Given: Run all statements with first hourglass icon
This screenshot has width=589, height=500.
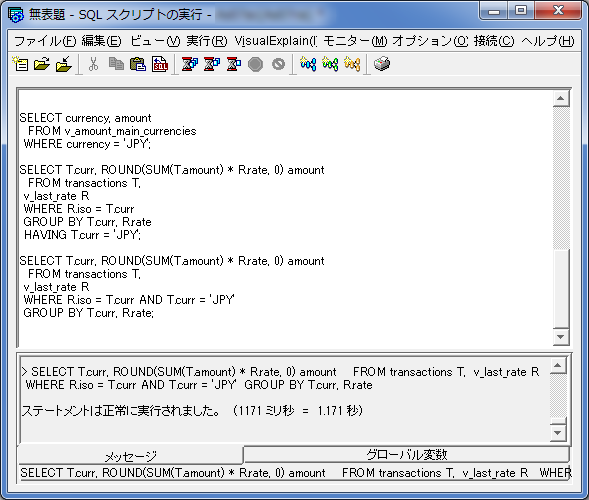Looking at the screenshot, I should pyautogui.click(x=190, y=64).
